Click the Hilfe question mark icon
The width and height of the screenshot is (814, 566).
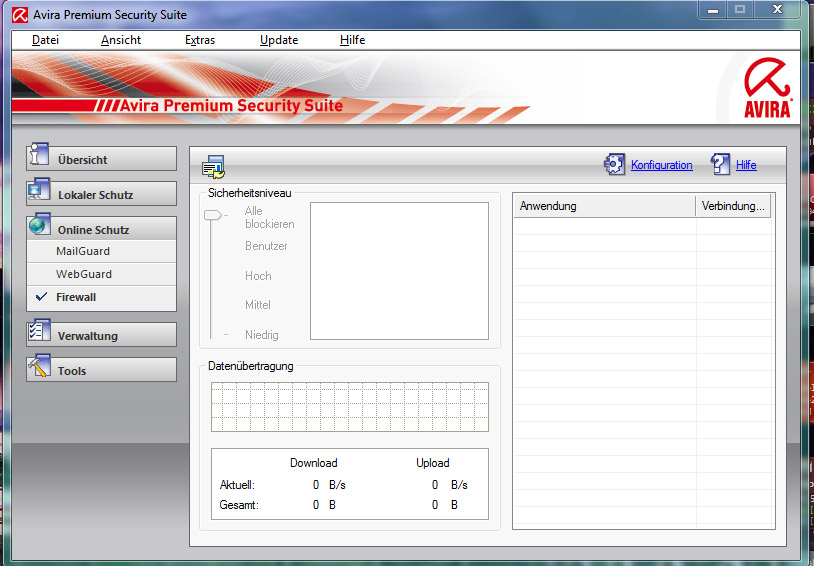coord(721,165)
